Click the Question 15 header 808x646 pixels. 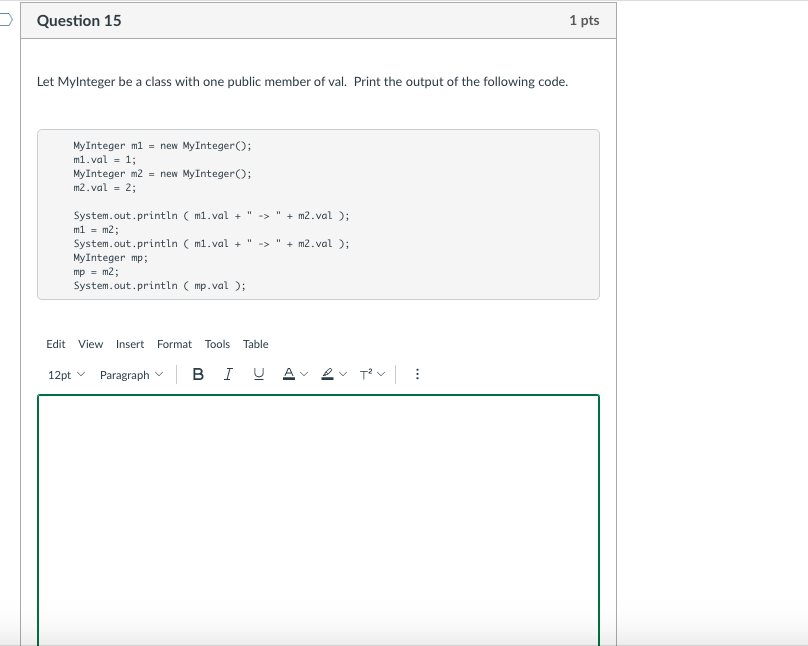pos(78,20)
